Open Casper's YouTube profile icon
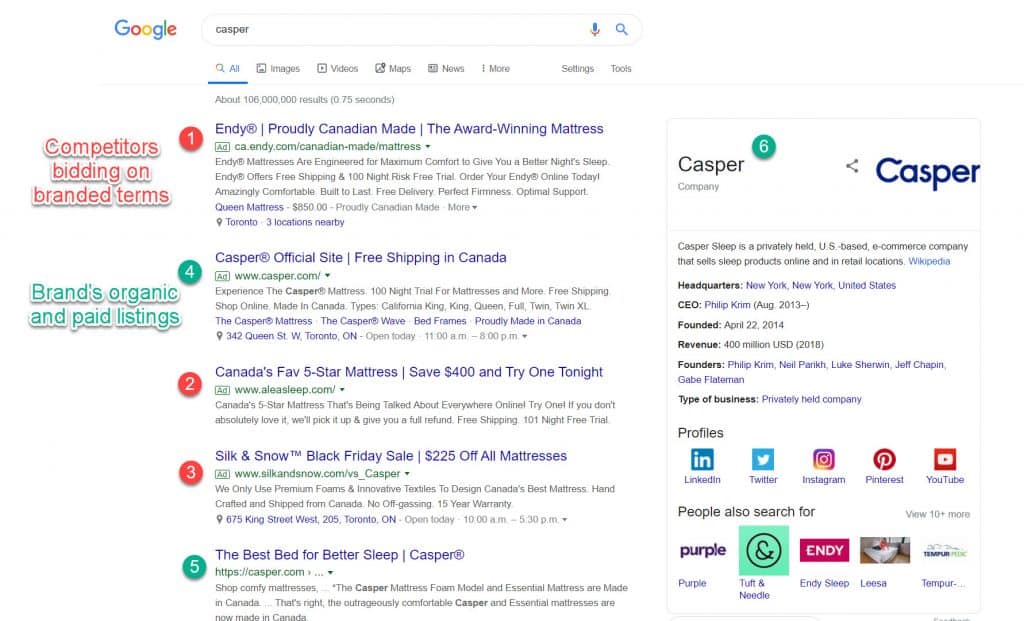 (944, 460)
